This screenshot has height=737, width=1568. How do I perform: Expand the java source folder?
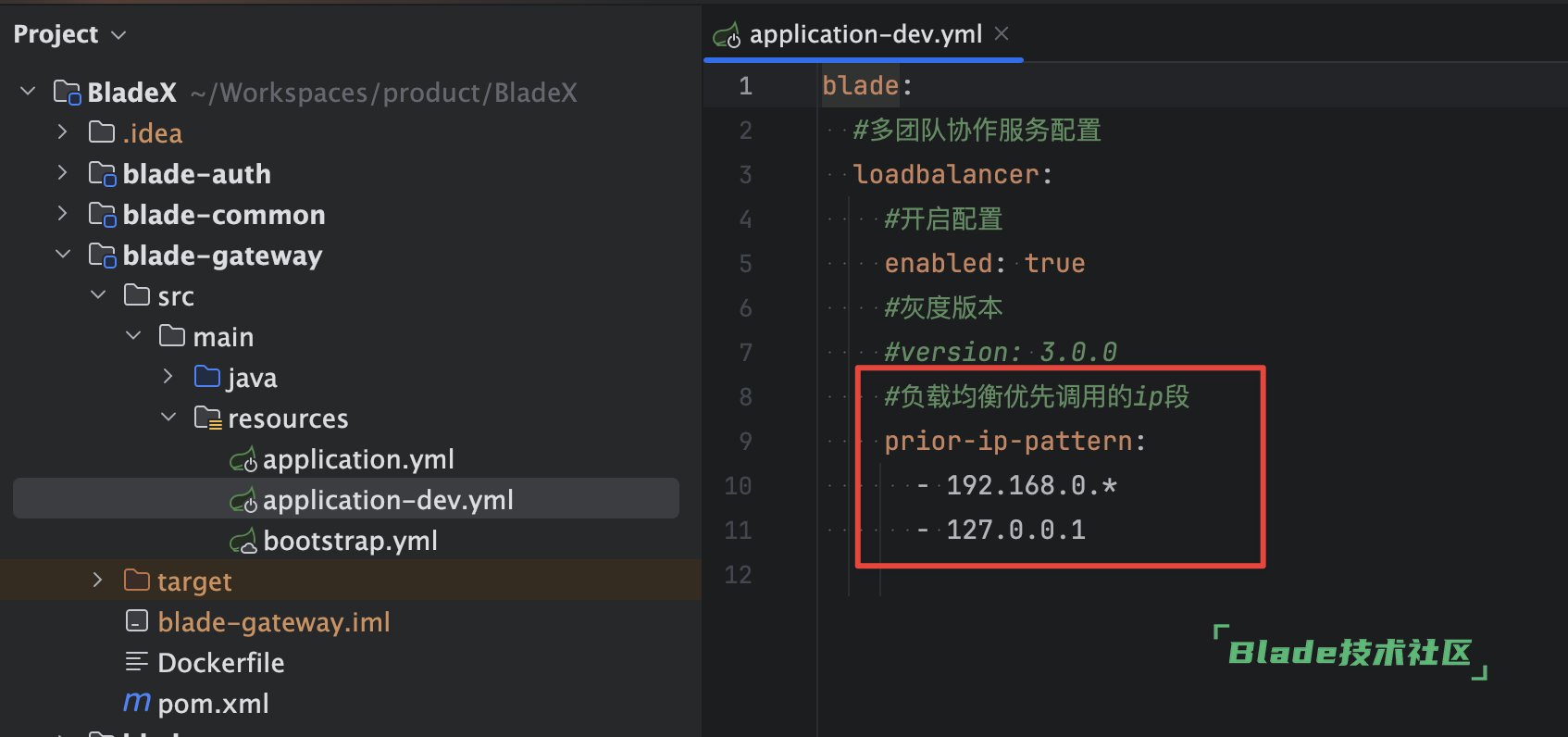(x=168, y=377)
